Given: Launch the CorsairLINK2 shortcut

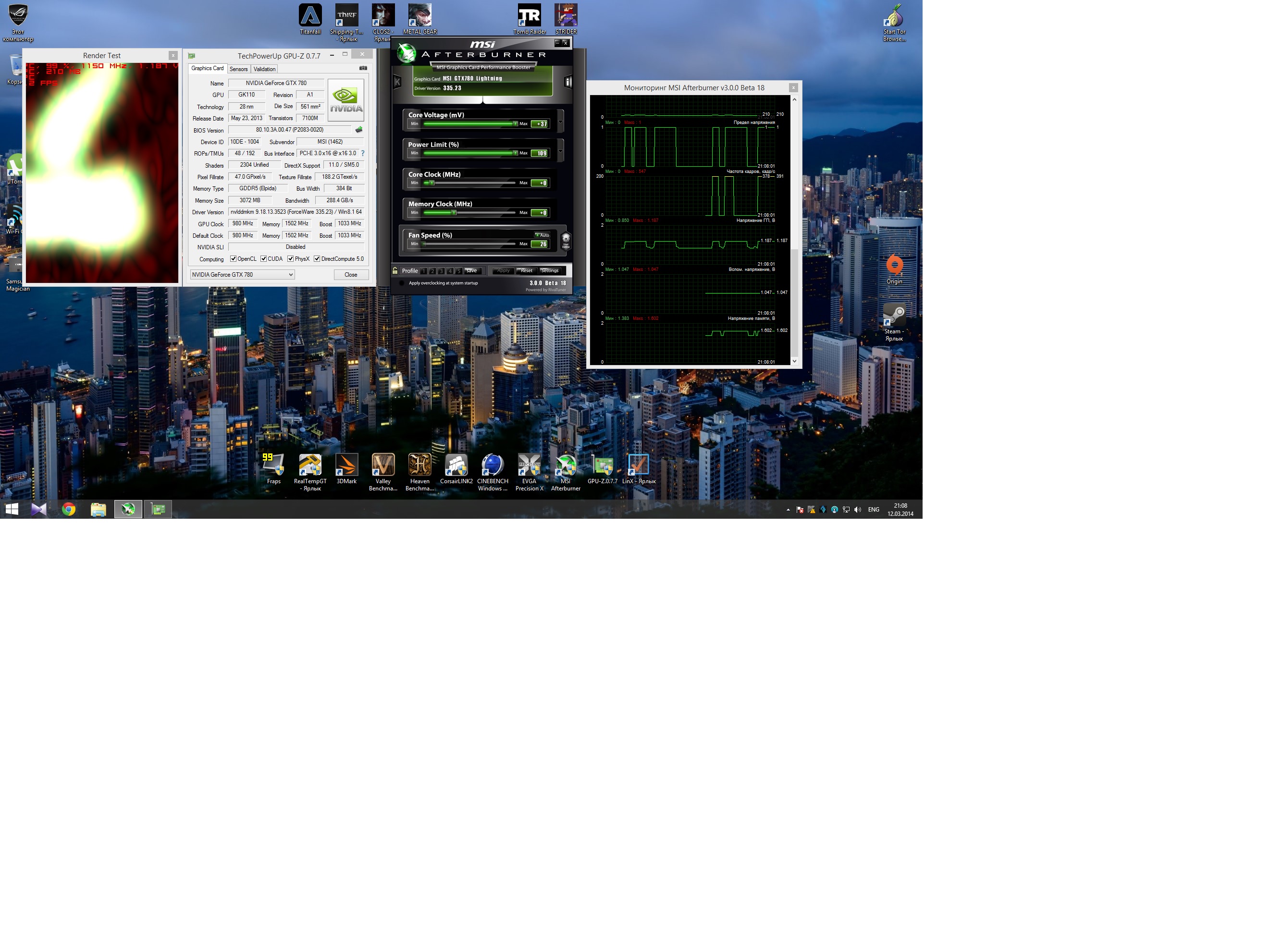Looking at the screenshot, I should pos(456,469).
